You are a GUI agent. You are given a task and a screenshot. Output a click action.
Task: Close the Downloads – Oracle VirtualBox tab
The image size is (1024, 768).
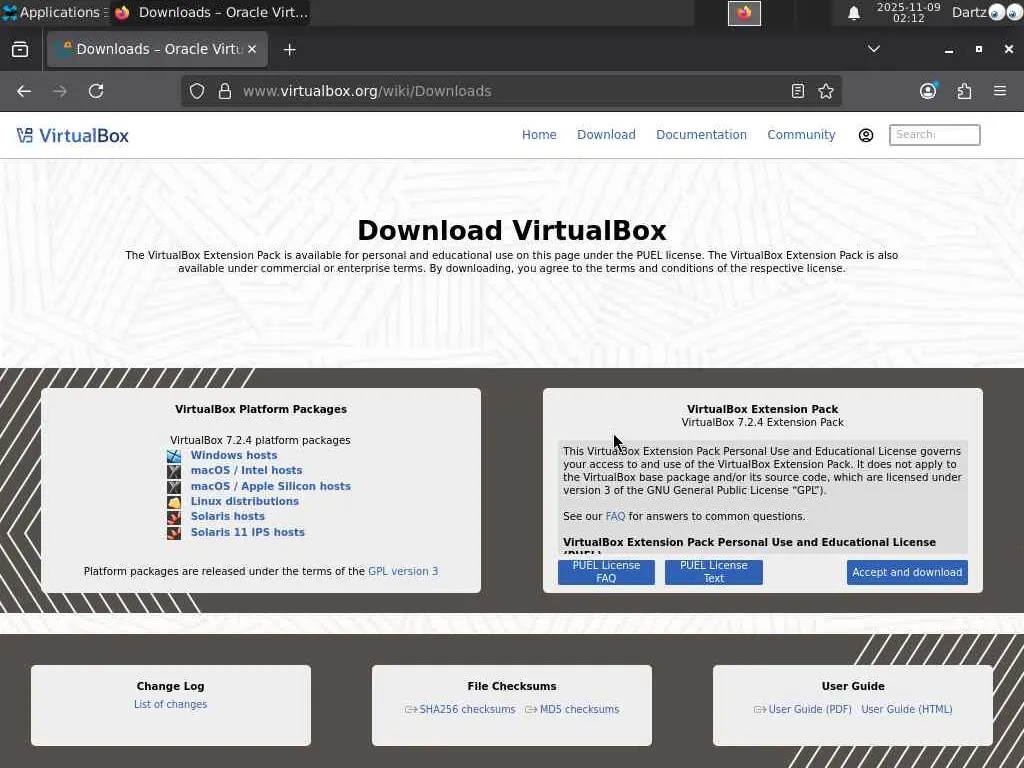pos(252,50)
